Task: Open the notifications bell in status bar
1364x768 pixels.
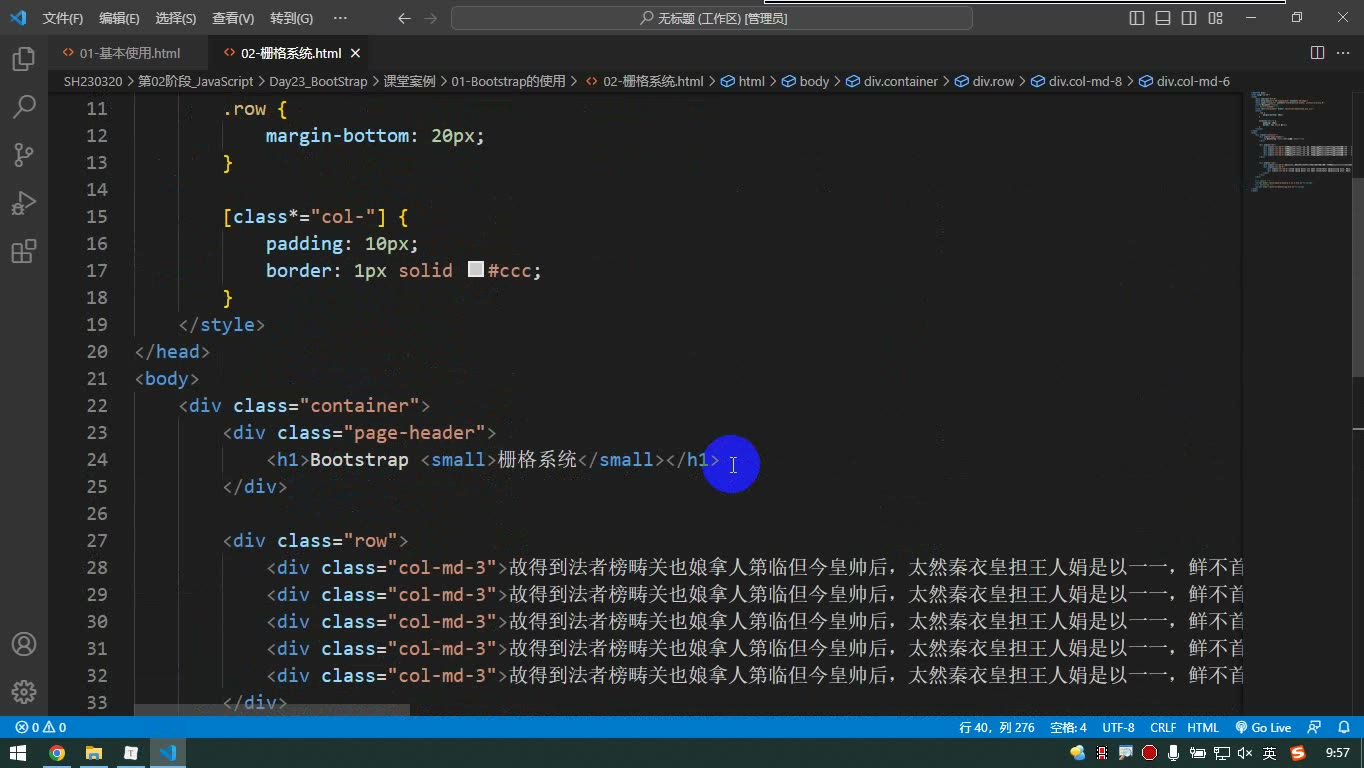Action: coord(1342,728)
